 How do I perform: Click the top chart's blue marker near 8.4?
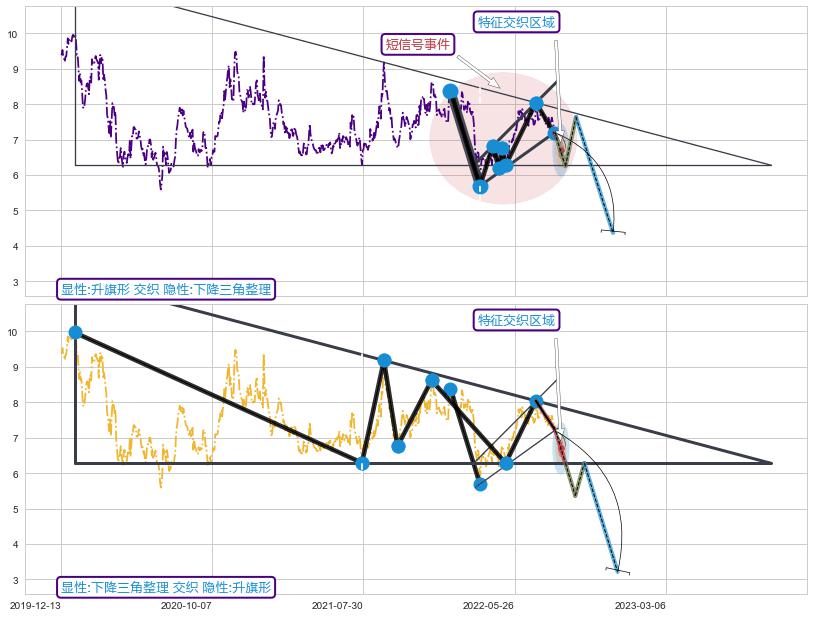(450, 91)
